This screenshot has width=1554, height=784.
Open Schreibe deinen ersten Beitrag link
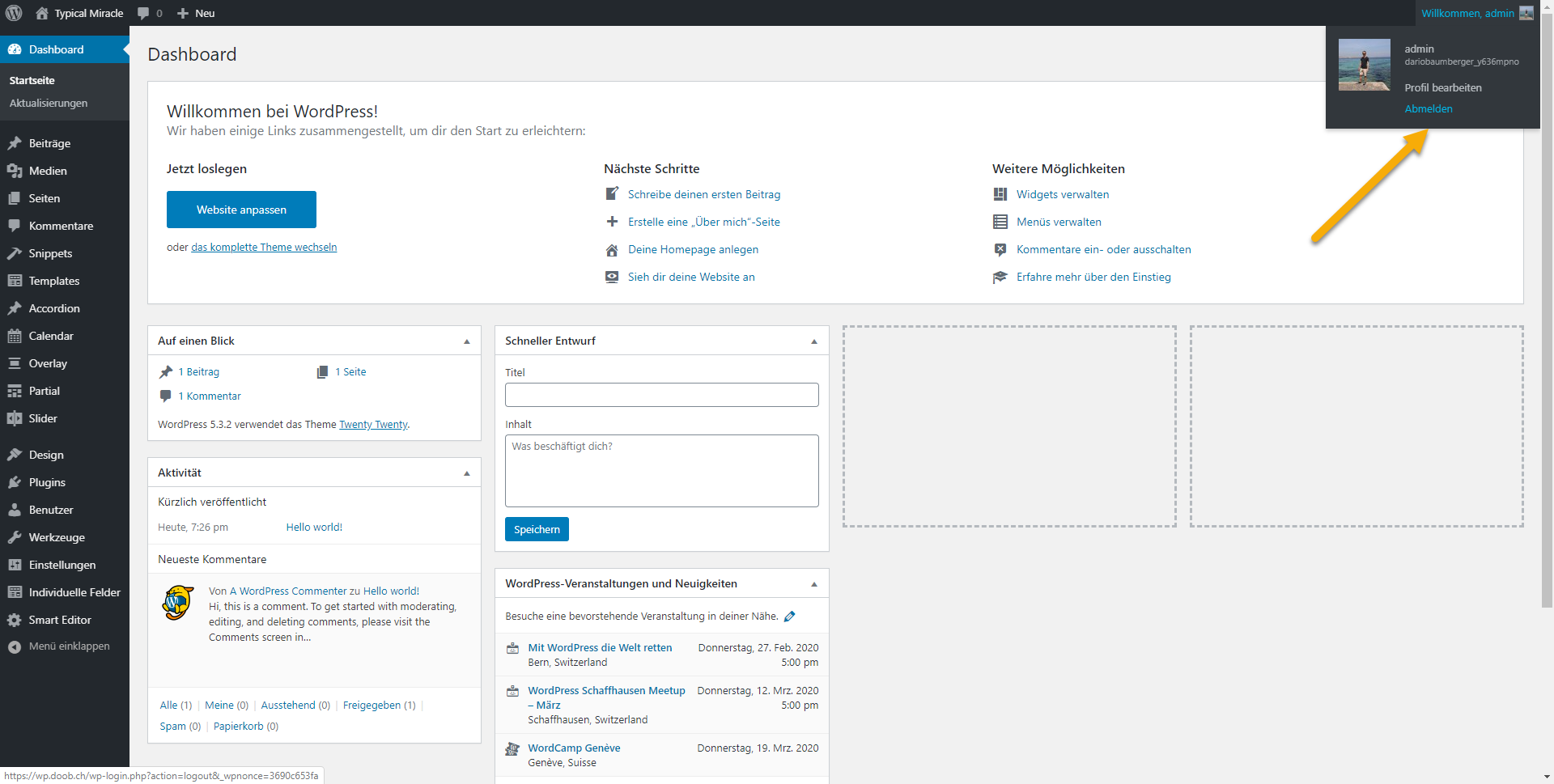pos(704,194)
